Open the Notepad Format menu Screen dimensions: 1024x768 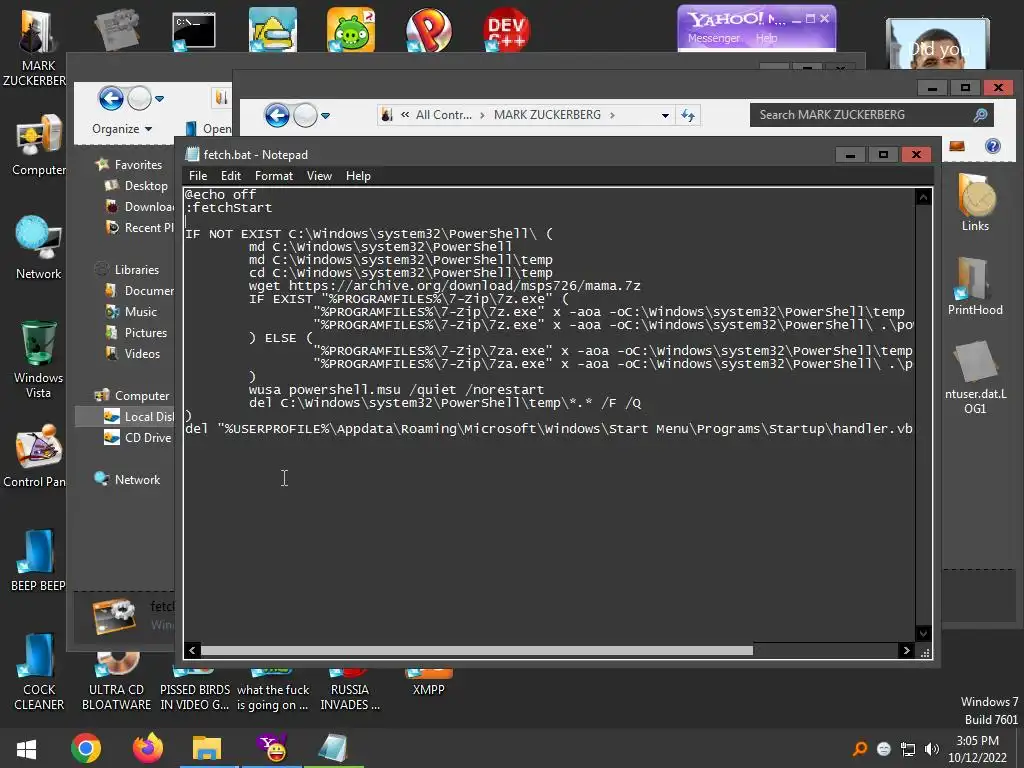tap(274, 176)
